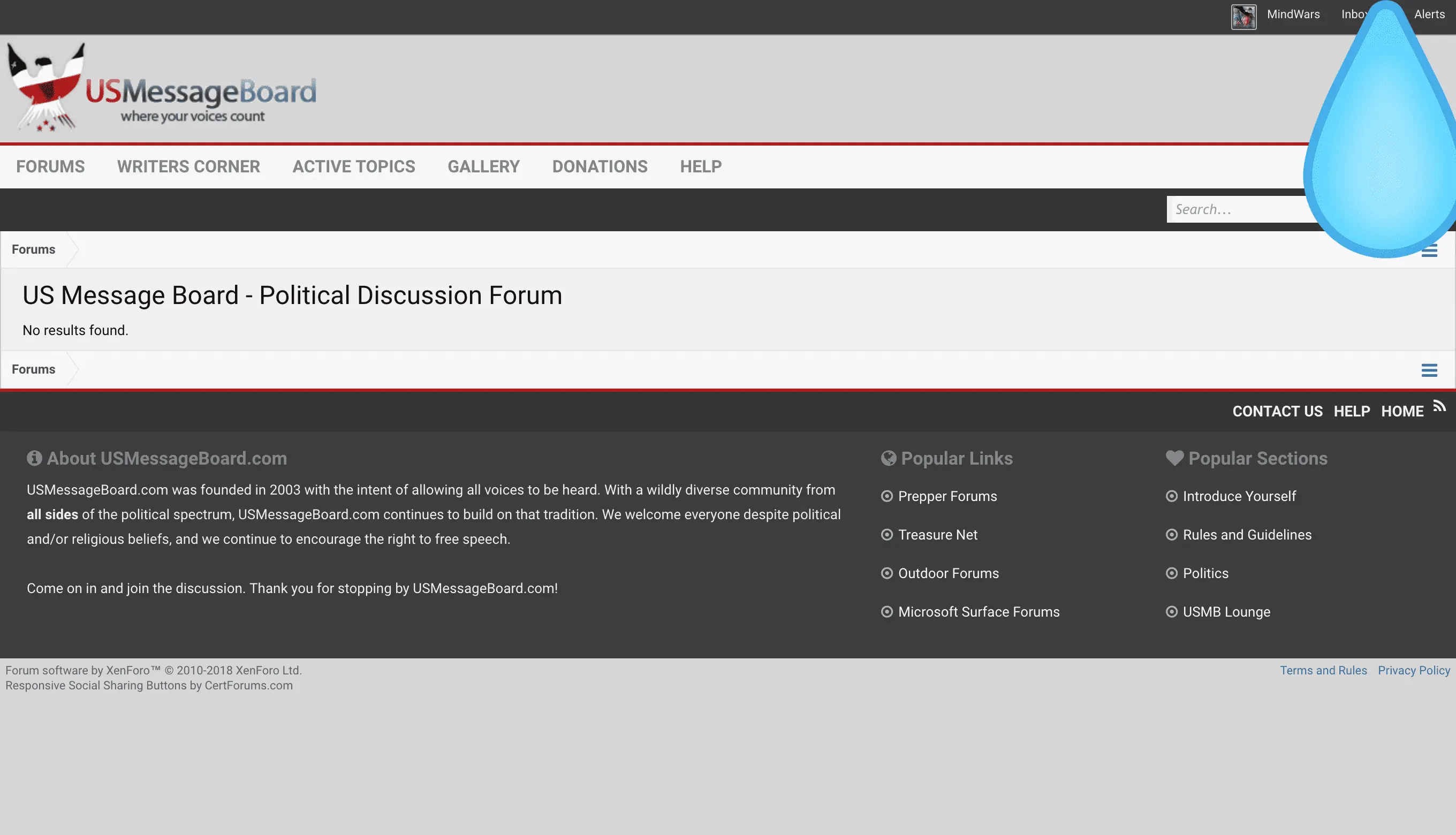
Task: Open the DONATIONS tab
Action: [x=600, y=167]
